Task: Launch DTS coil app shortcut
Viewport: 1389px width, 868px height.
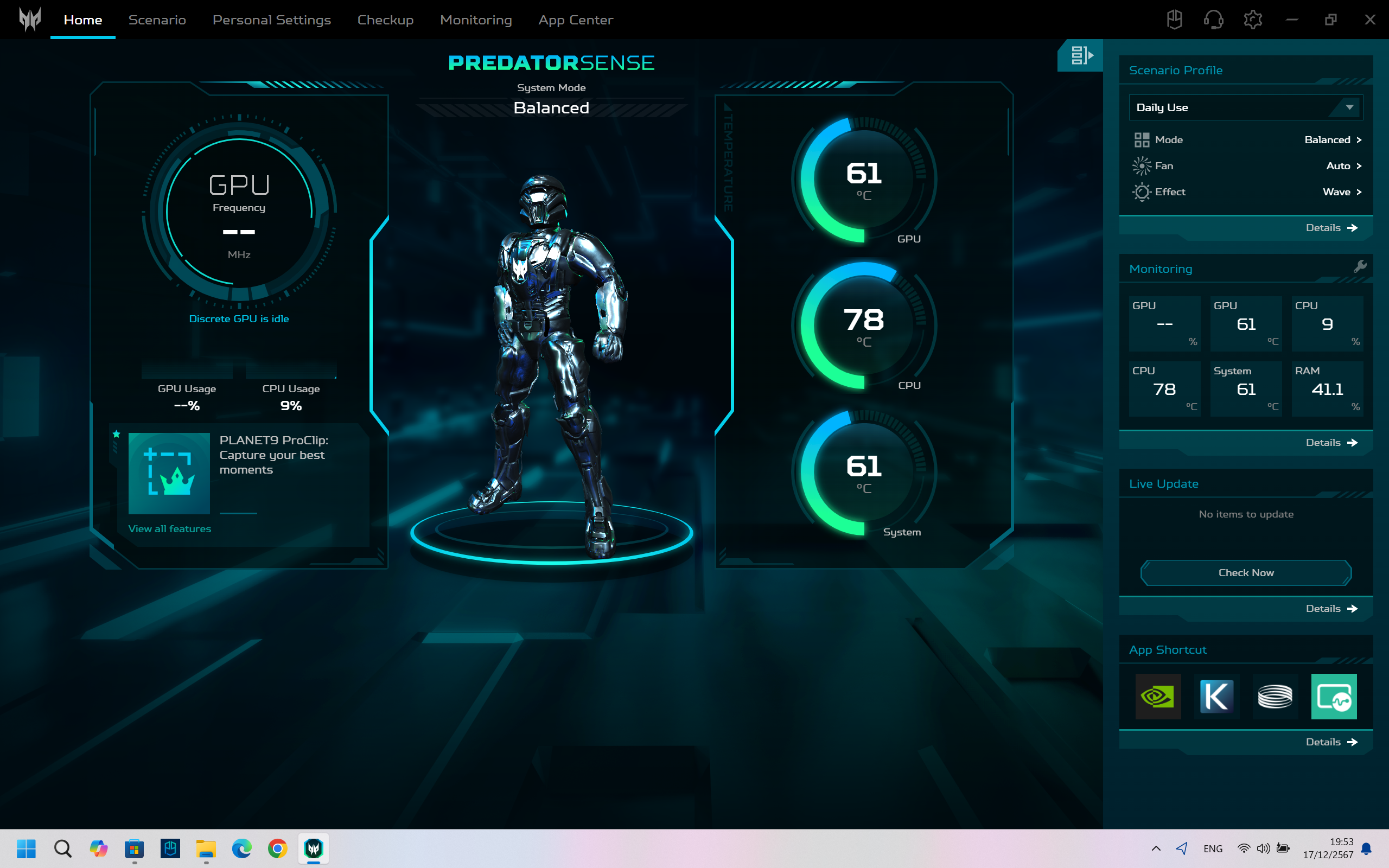Action: (1275, 697)
